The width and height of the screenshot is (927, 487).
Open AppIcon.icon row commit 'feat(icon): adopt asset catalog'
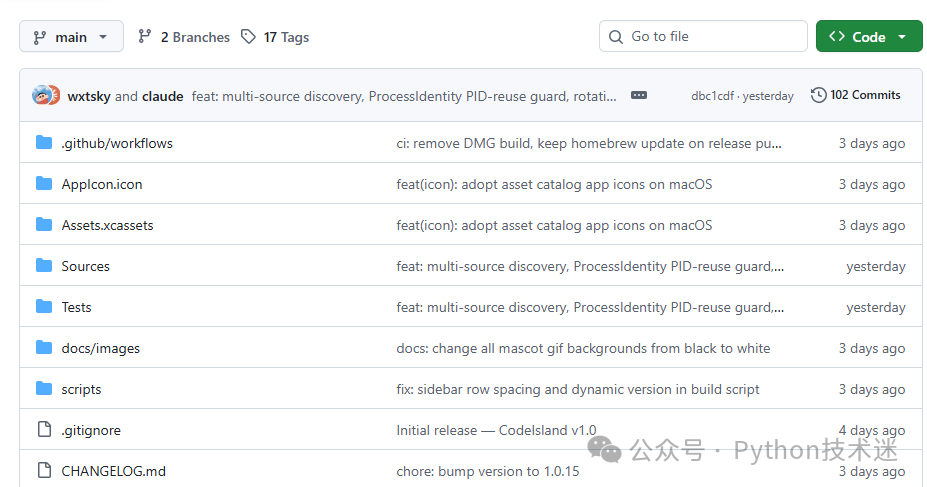click(554, 184)
